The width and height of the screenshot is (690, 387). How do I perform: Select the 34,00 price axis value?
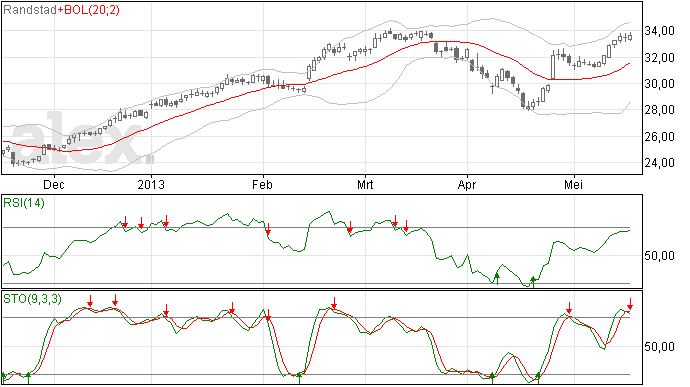click(x=659, y=31)
